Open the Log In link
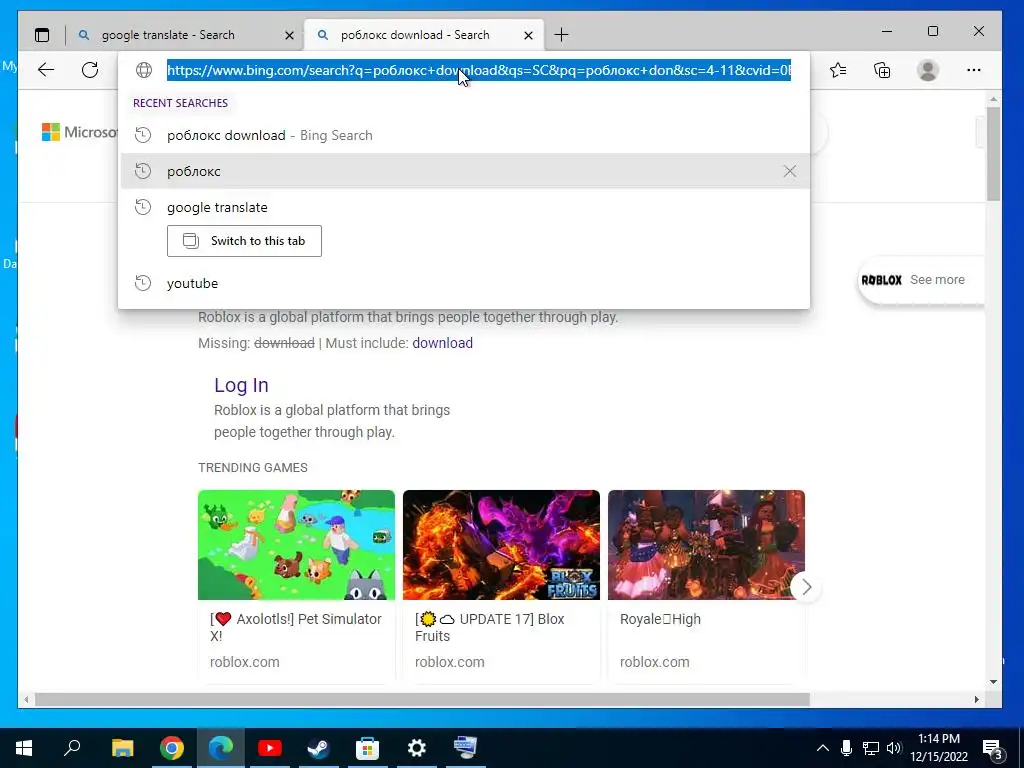Screen dimensions: 1024x768 (241, 385)
